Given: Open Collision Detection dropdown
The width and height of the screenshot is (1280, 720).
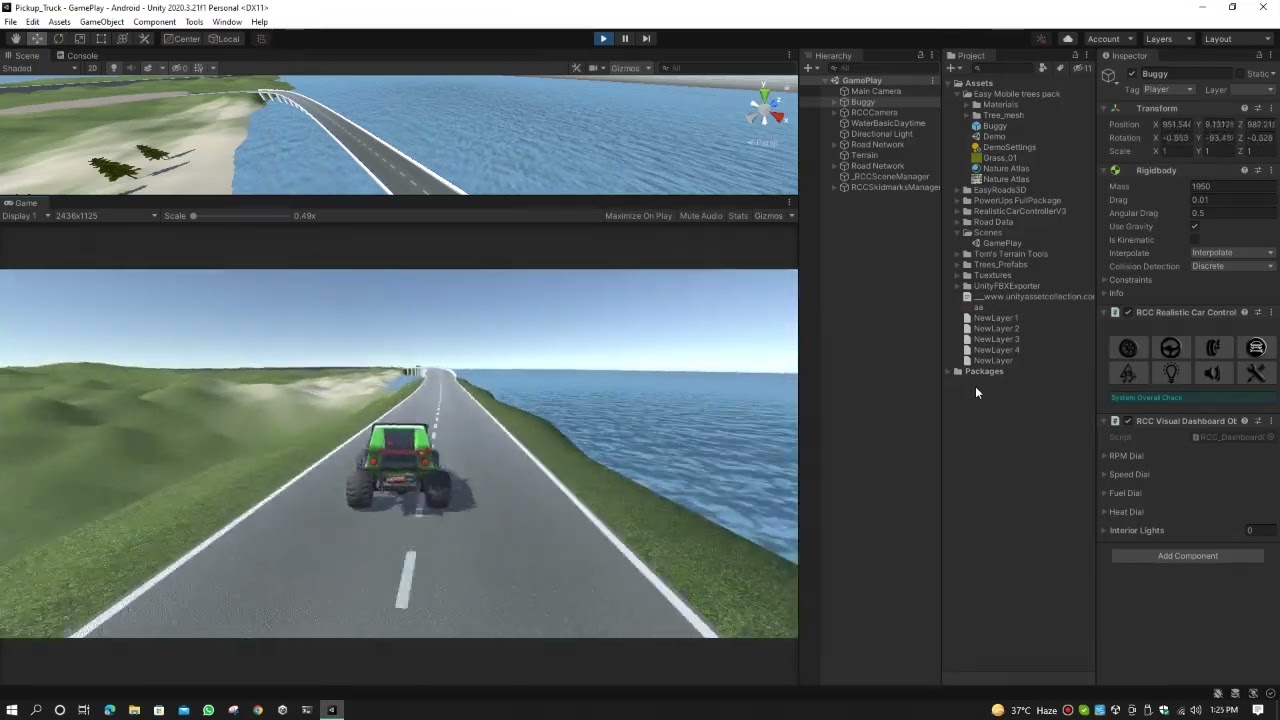Looking at the screenshot, I should pos(1233,266).
